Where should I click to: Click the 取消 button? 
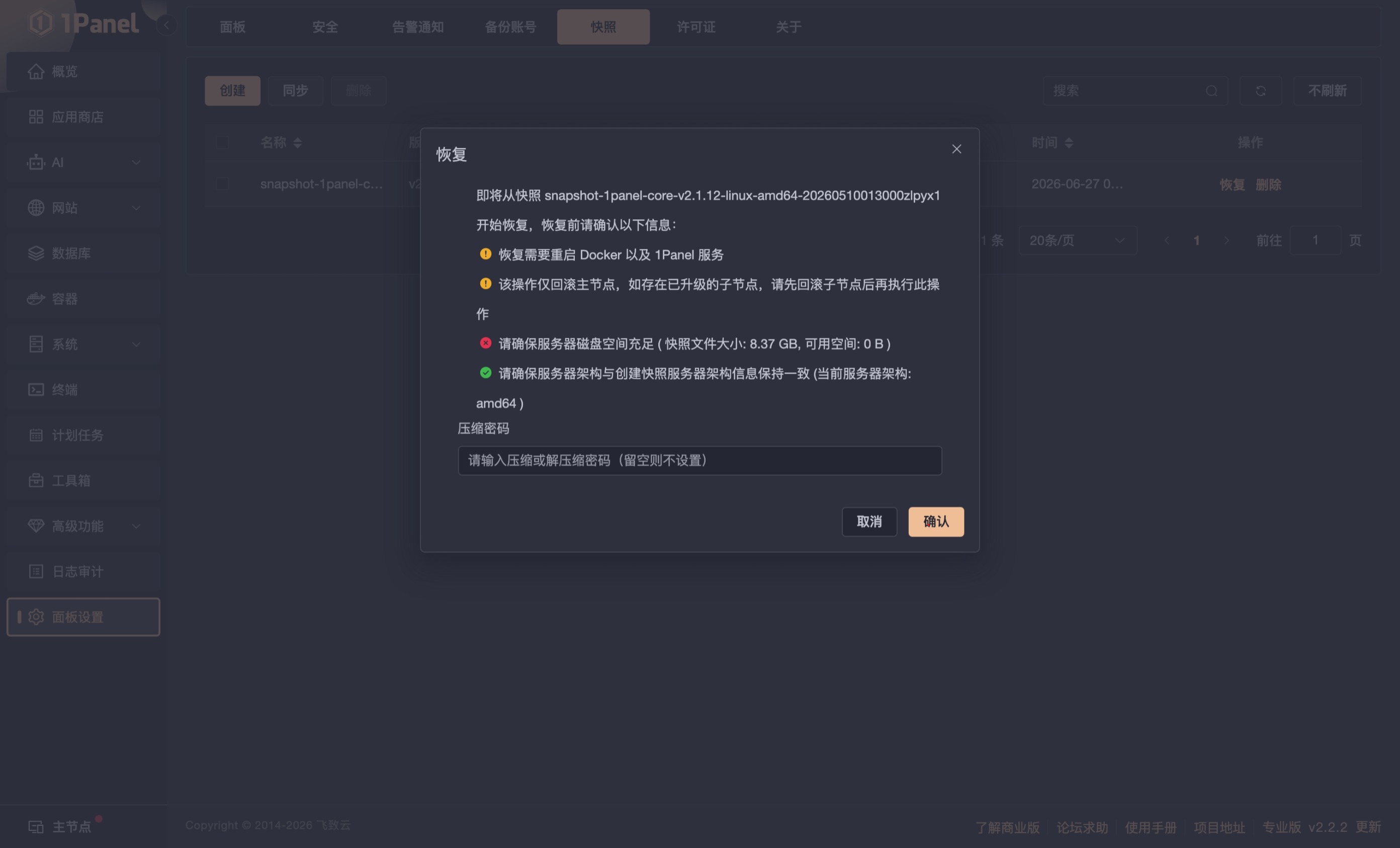click(x=869, y=522)
